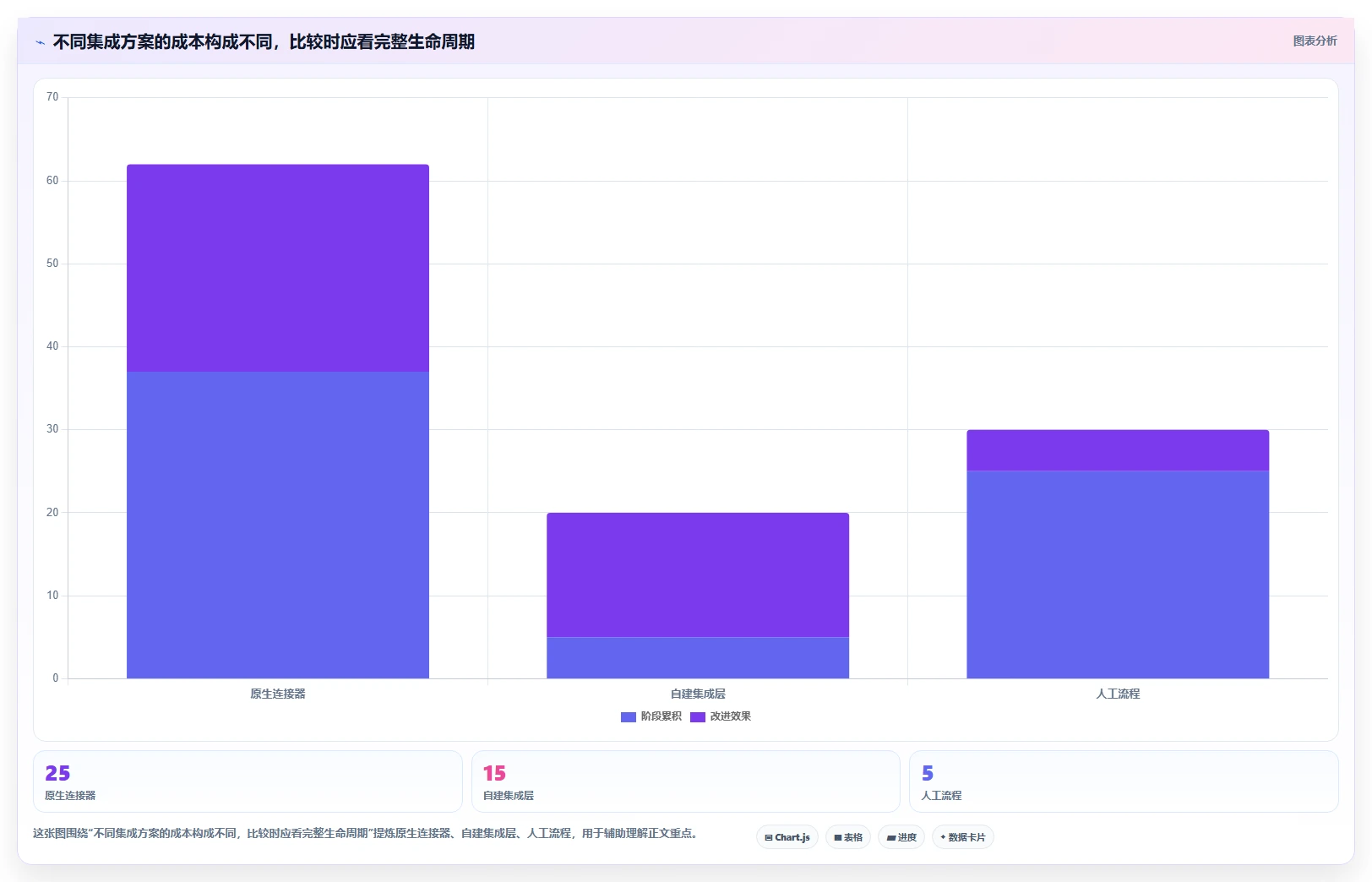This screenshot has height=882, width=1372.
Task: Select the 表格 tag
Action: coord(848,837)
